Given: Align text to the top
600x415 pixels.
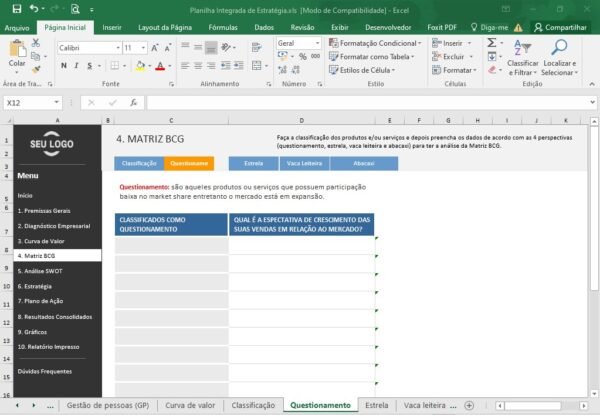Looking at the screenshot, I should pos(185,47).
